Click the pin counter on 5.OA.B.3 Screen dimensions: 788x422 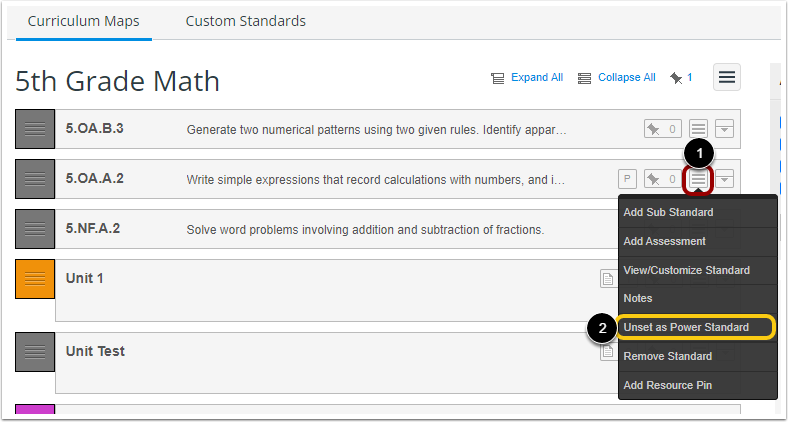(661, 129)
